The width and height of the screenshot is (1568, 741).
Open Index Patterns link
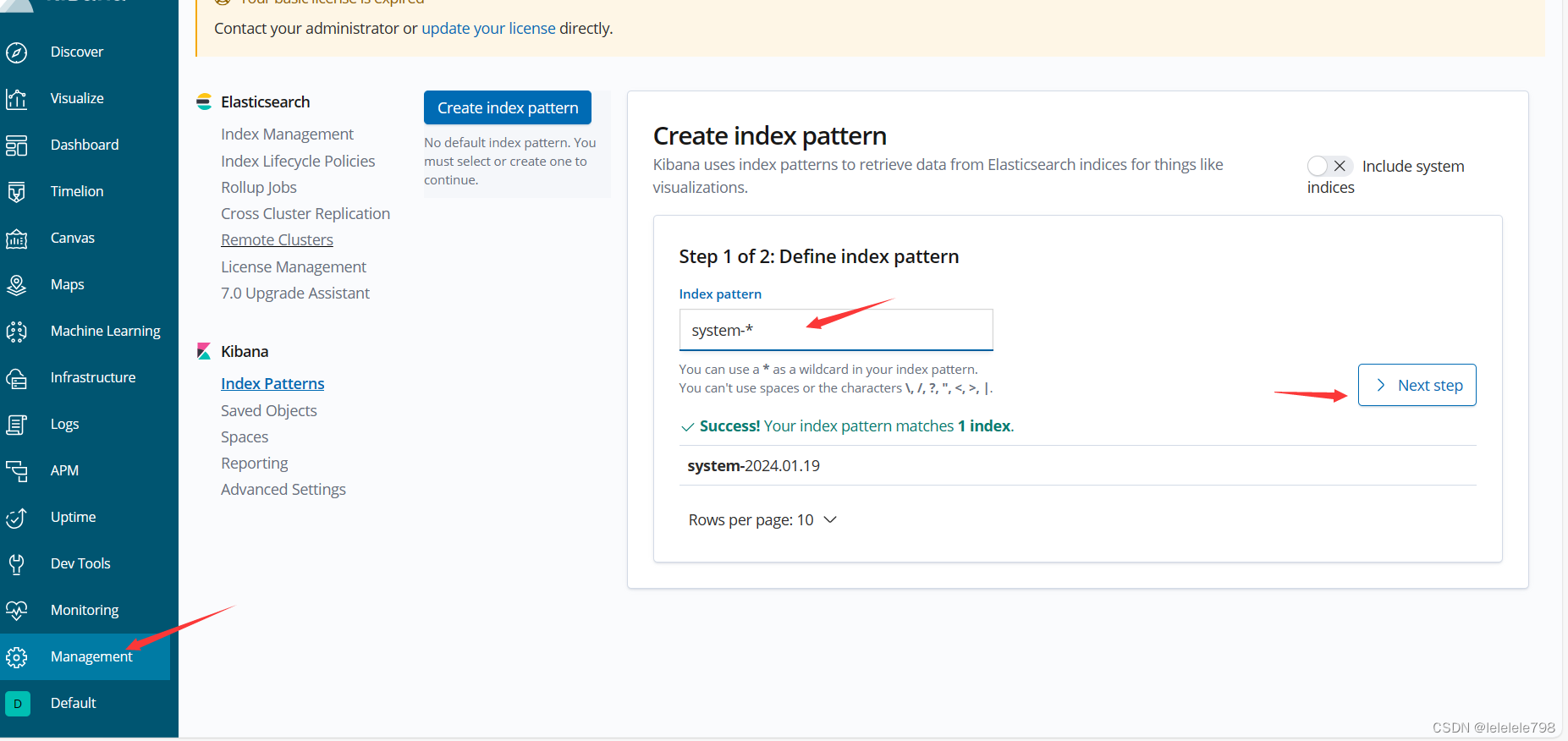pyautogui.click(x=272, y=383)
